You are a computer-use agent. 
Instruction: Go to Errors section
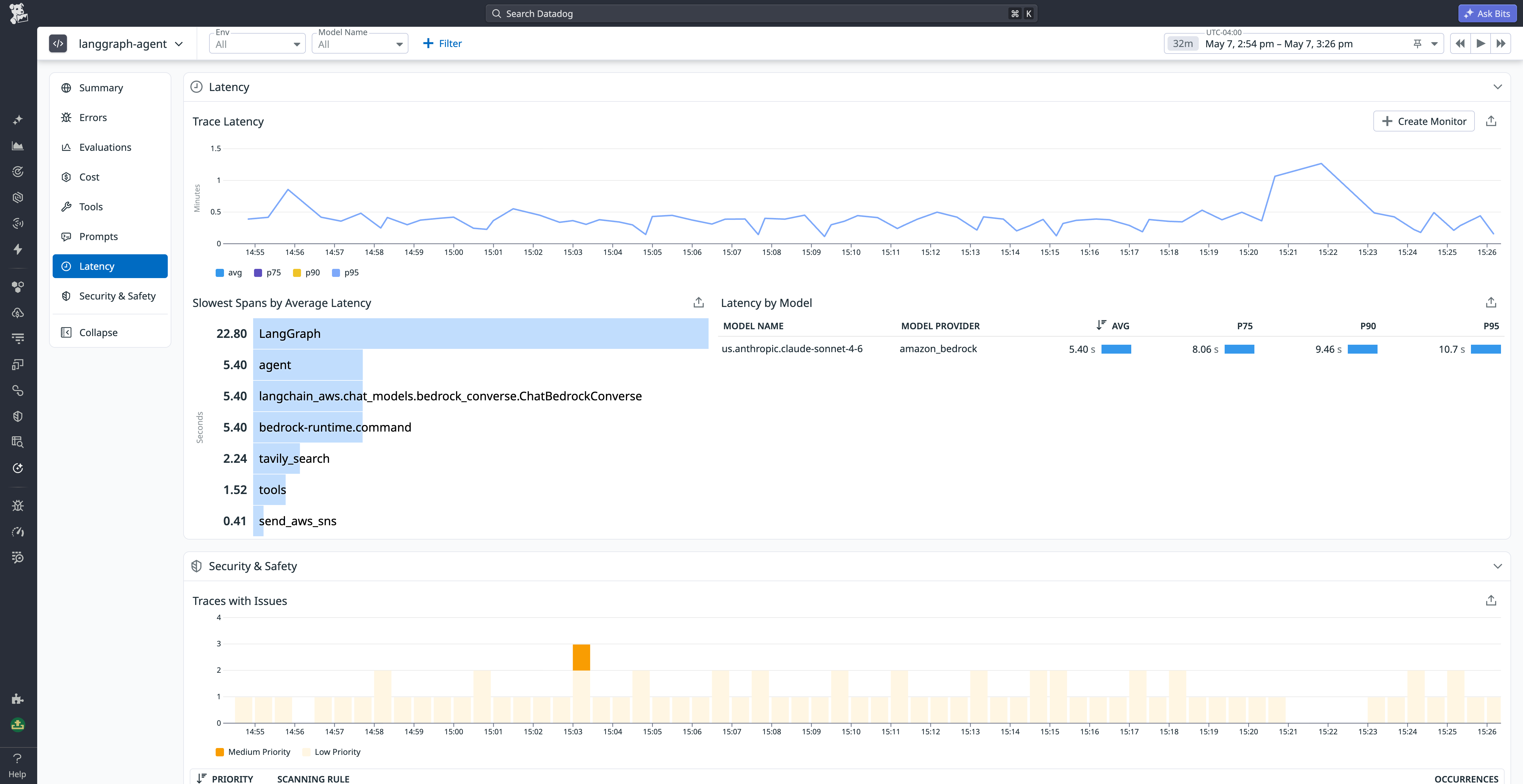tap(110, 117)
